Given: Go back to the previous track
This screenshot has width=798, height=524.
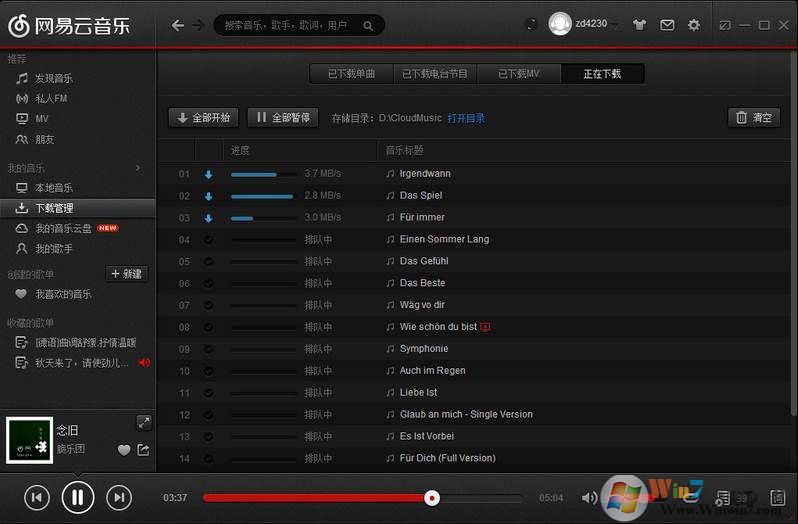Looking at the screenshot, I should click(37, 497).
